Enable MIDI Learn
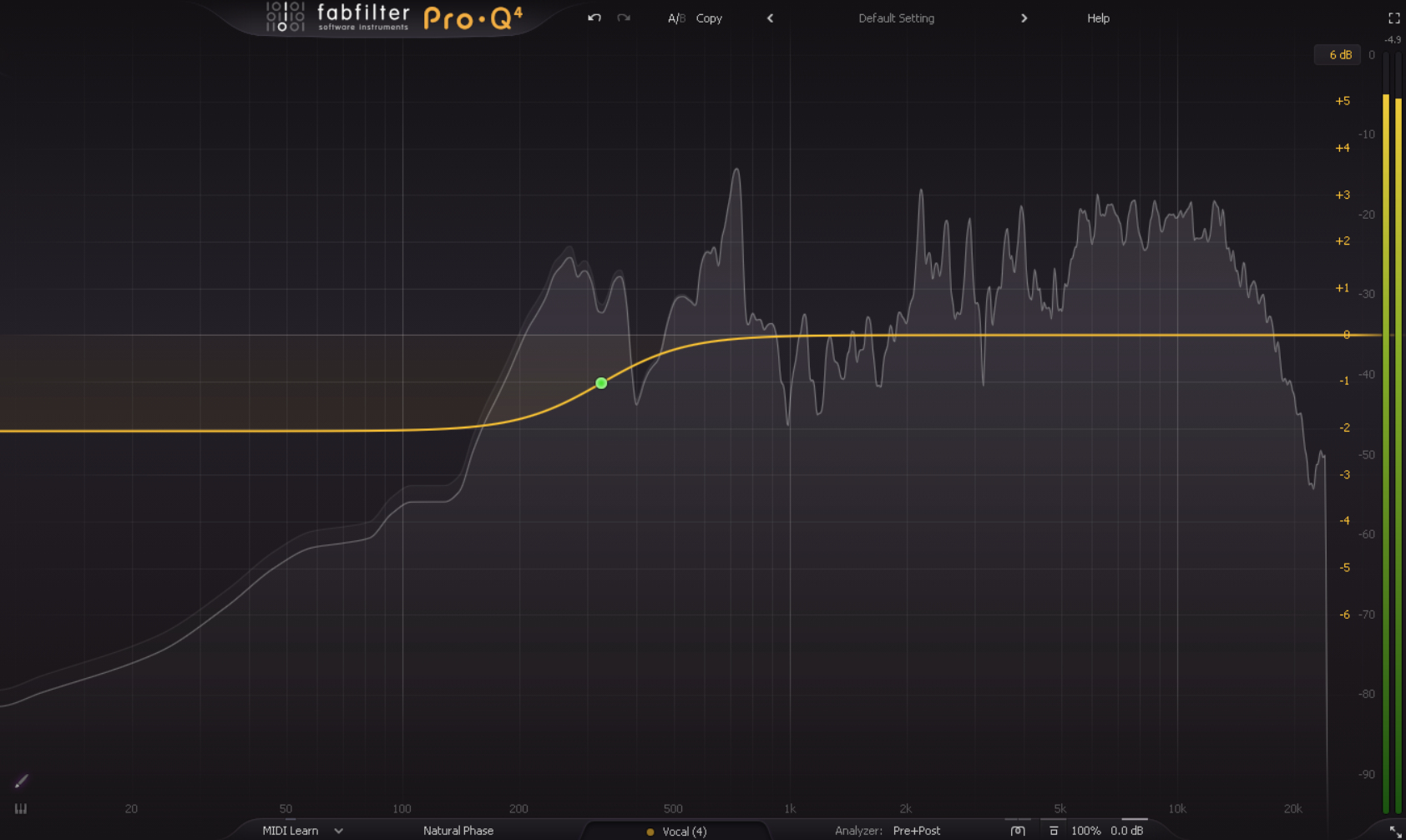 tap(290, 831)
